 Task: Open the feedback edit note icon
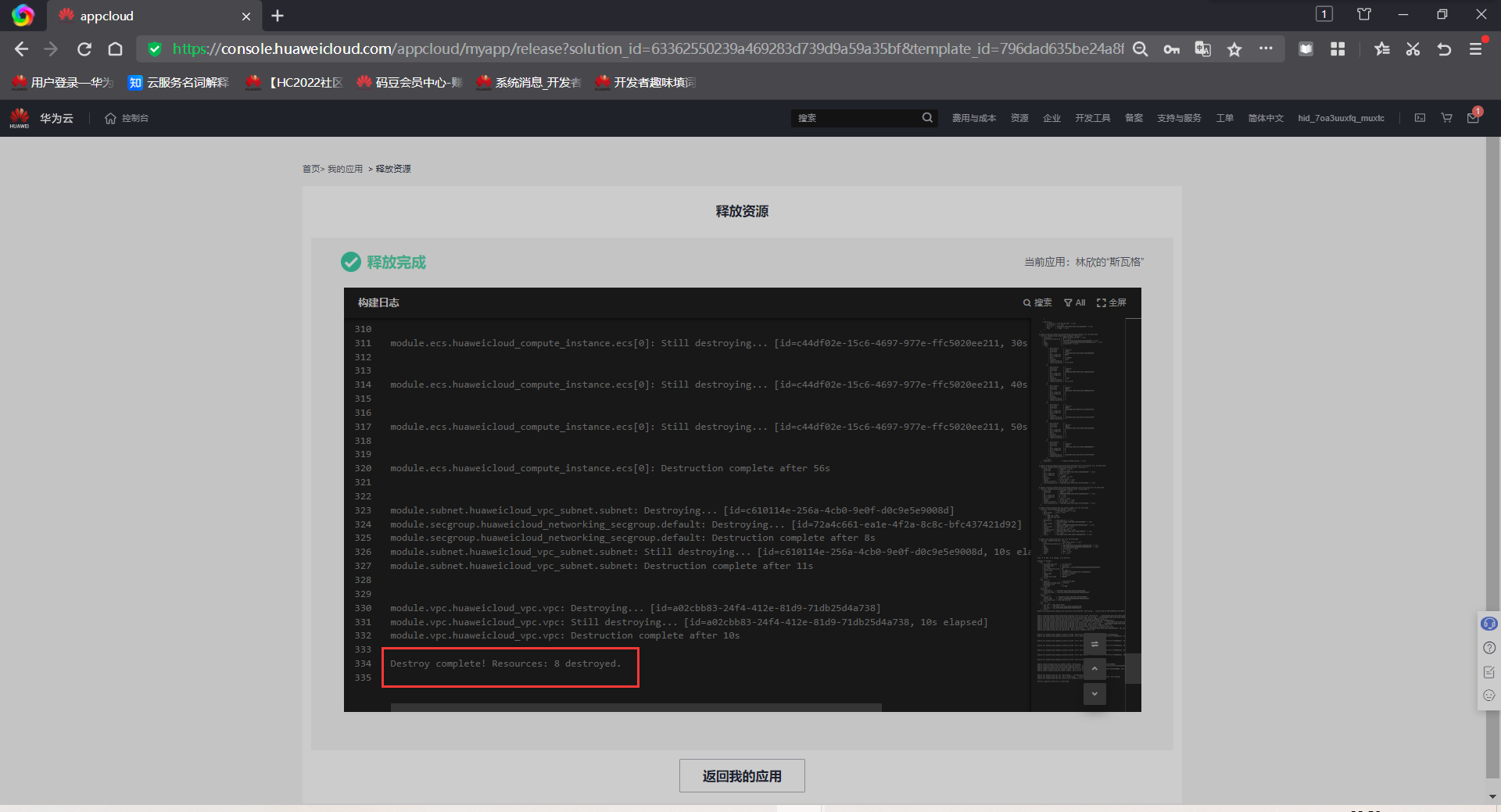tap(1489, 672)
